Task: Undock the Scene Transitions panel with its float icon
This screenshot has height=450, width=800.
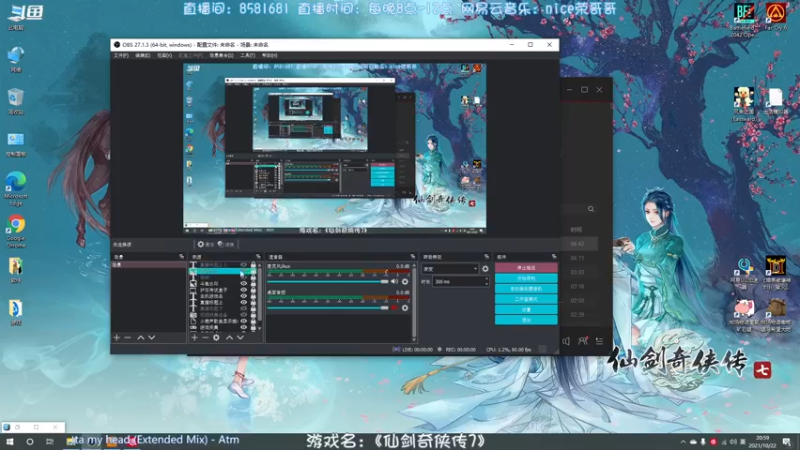Action: point(486,257)
